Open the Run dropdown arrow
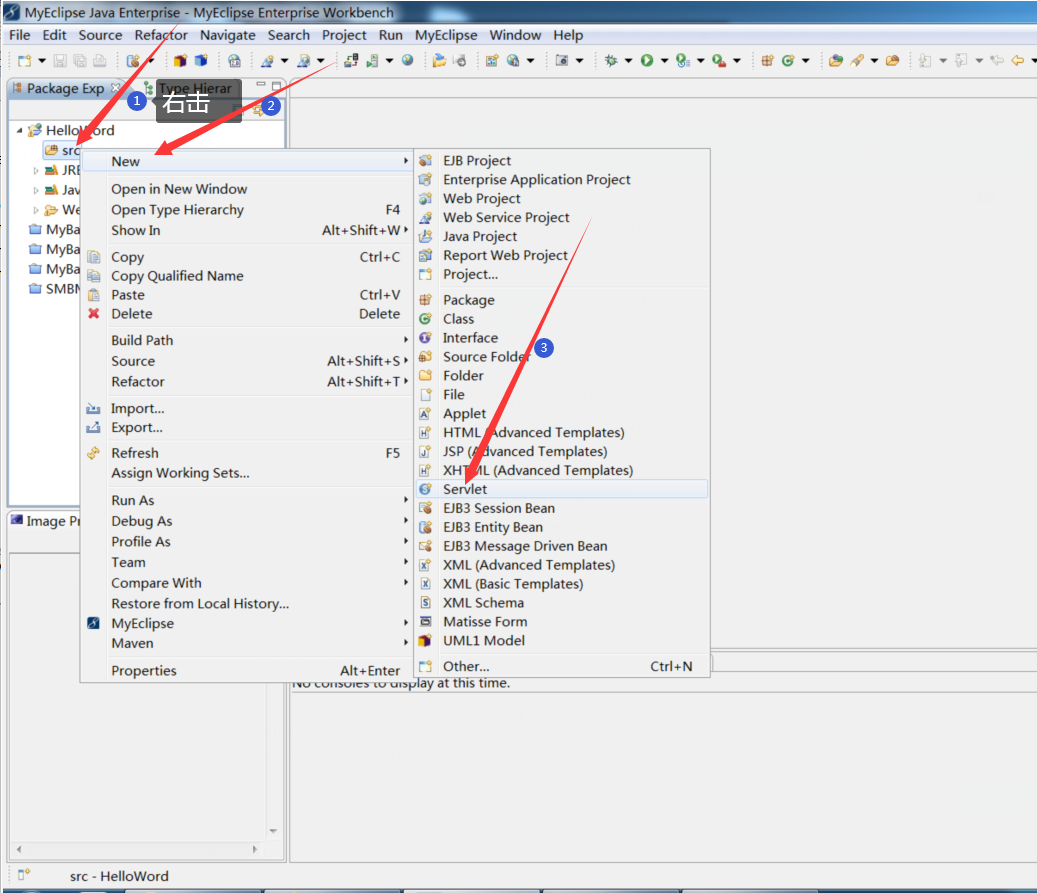The width and height of the screenshot is (1037, 893). click(664, 61)
